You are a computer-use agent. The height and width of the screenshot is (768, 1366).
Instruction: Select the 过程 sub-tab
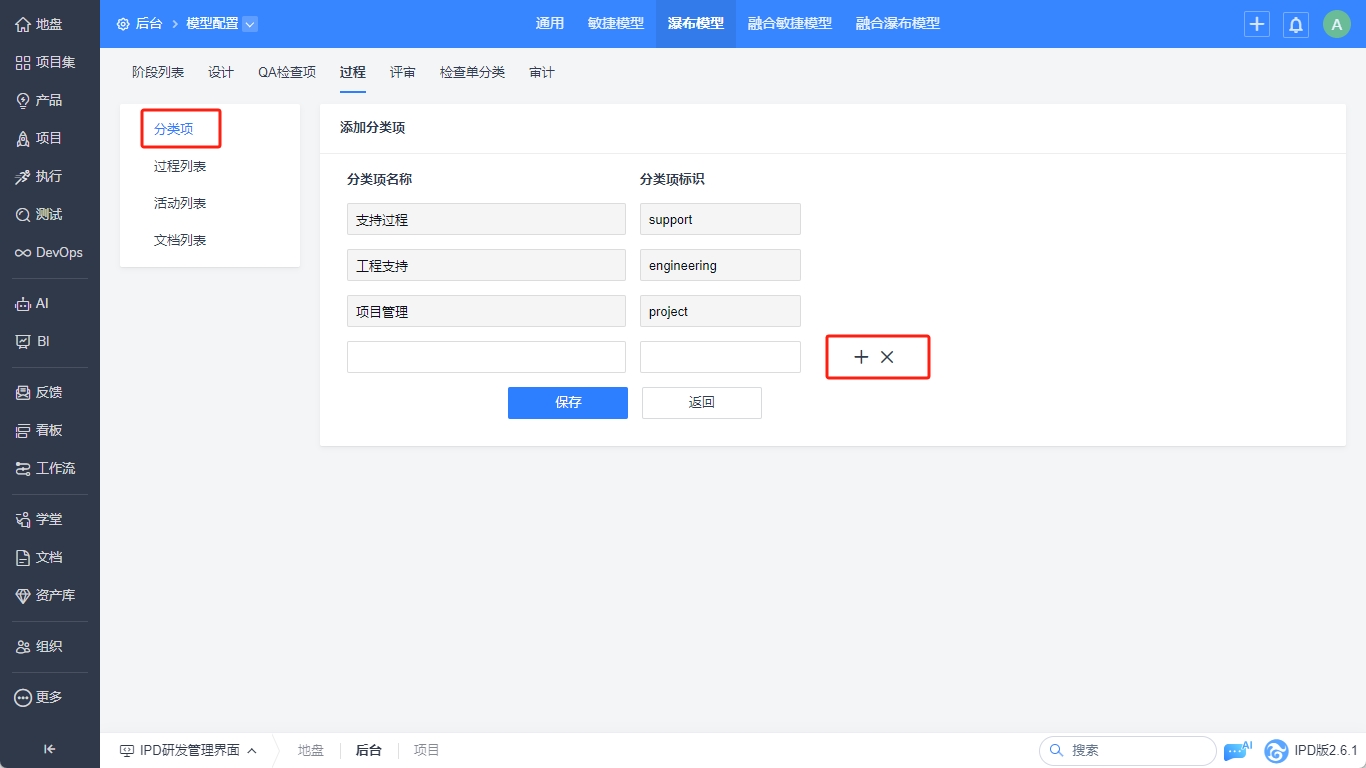coord(353,72)
